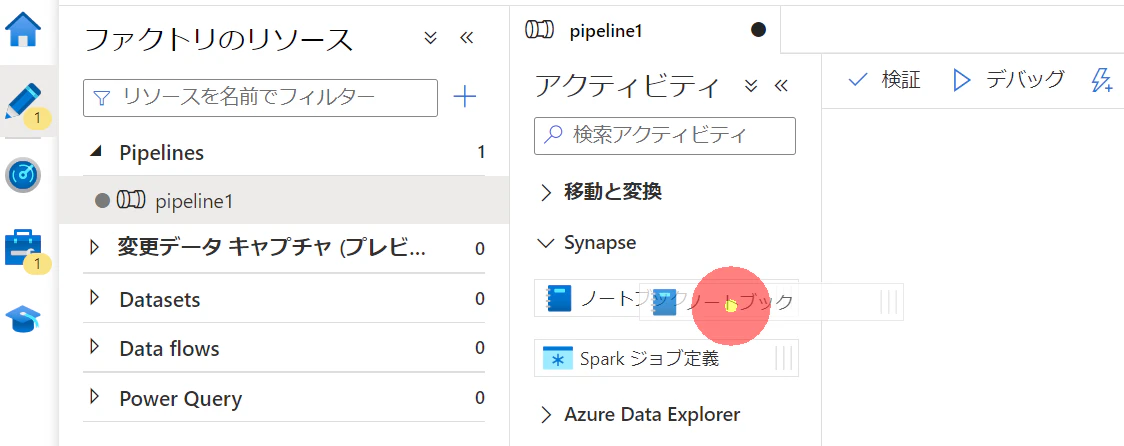
Task: Click the trigger lightning bolt icon
Action: 1101,80
